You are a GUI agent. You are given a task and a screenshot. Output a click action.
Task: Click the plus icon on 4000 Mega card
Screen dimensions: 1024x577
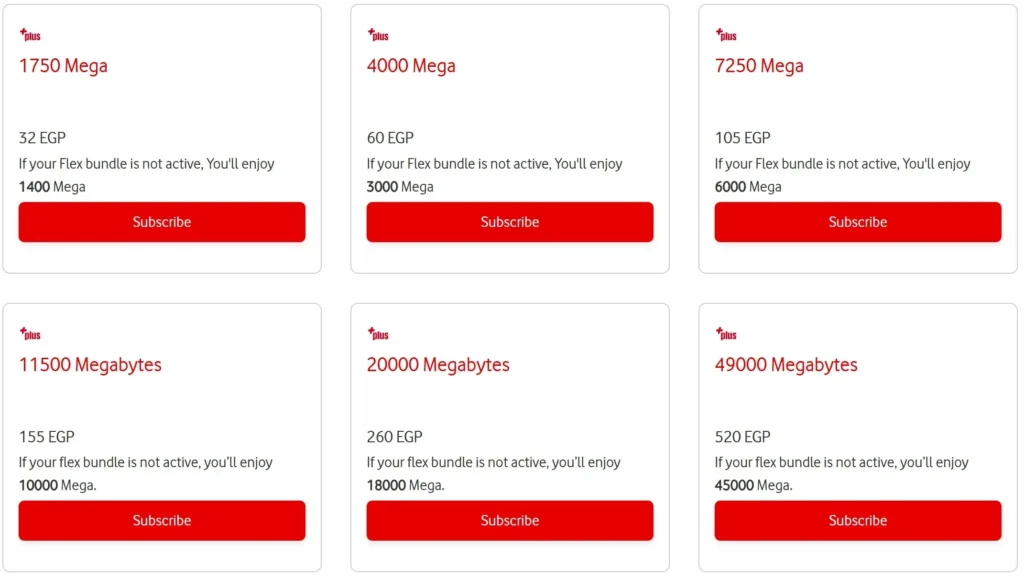point(378,35)
